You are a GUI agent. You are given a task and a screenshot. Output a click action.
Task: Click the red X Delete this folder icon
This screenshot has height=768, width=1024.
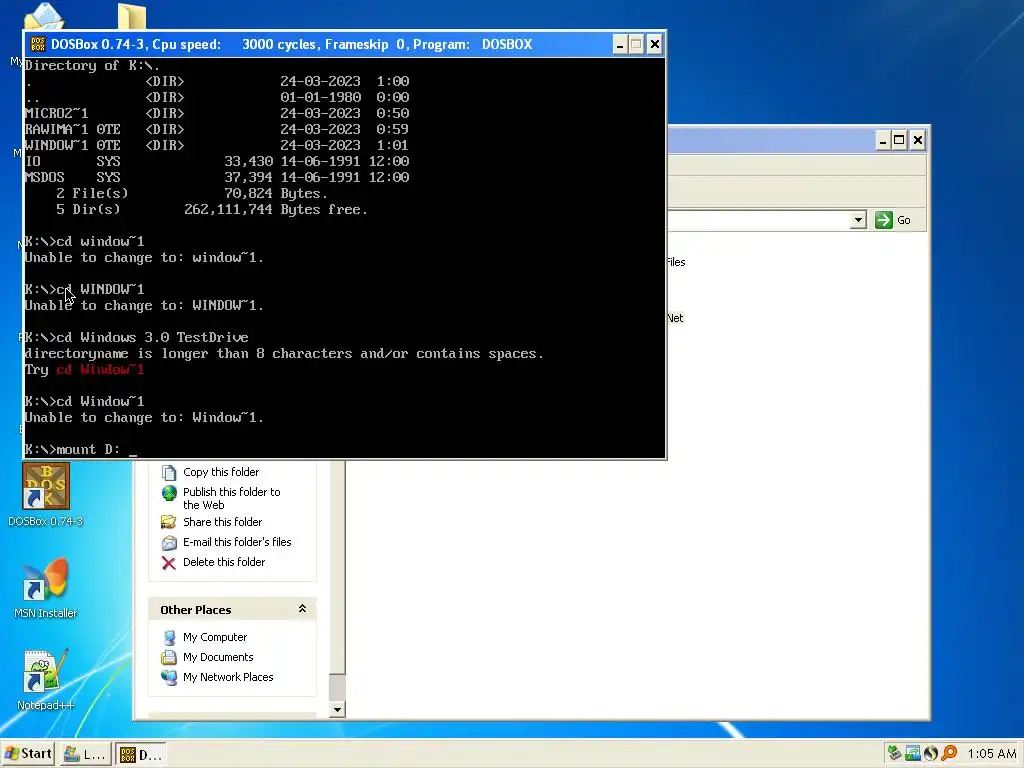(168, 563)
